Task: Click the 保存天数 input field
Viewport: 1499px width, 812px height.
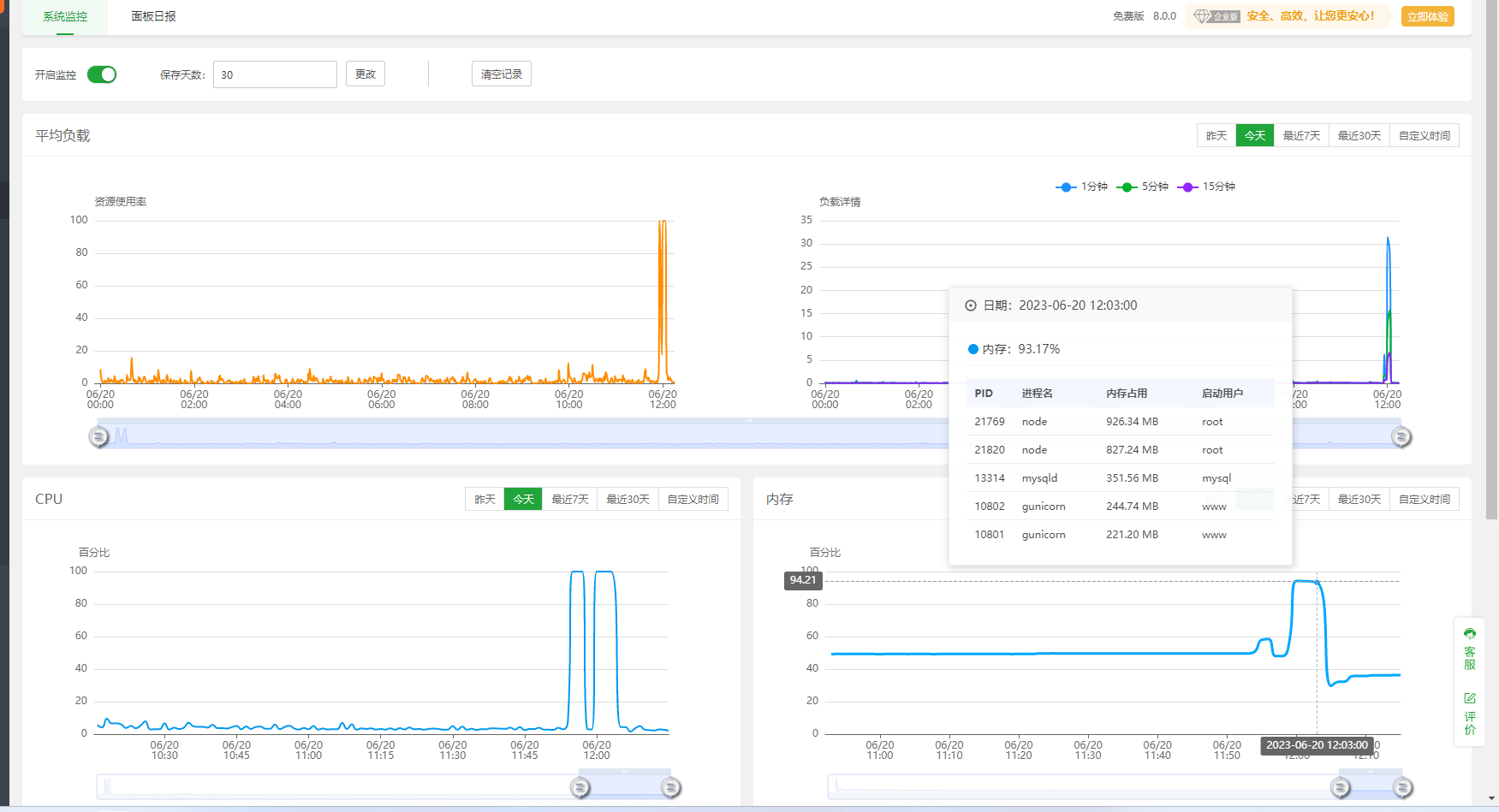Action: (x=275, y=74)
